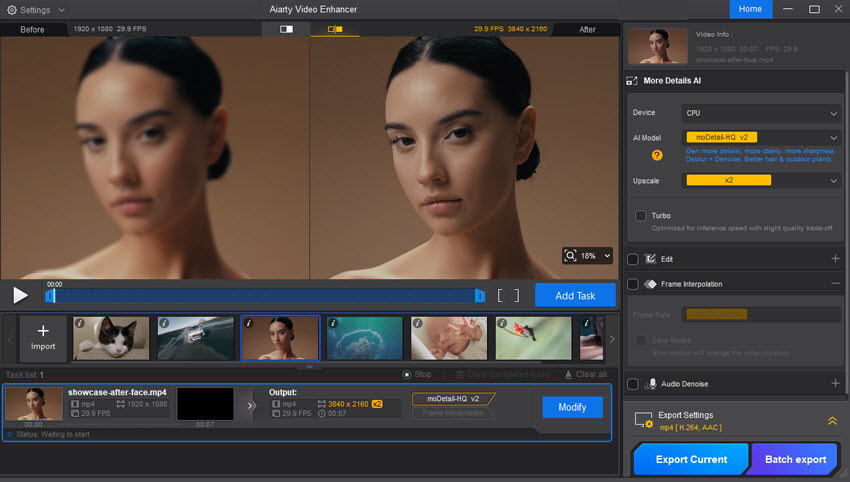The image size is (850, 482).
Task: Click Batch export button
Action: (795, 459)
